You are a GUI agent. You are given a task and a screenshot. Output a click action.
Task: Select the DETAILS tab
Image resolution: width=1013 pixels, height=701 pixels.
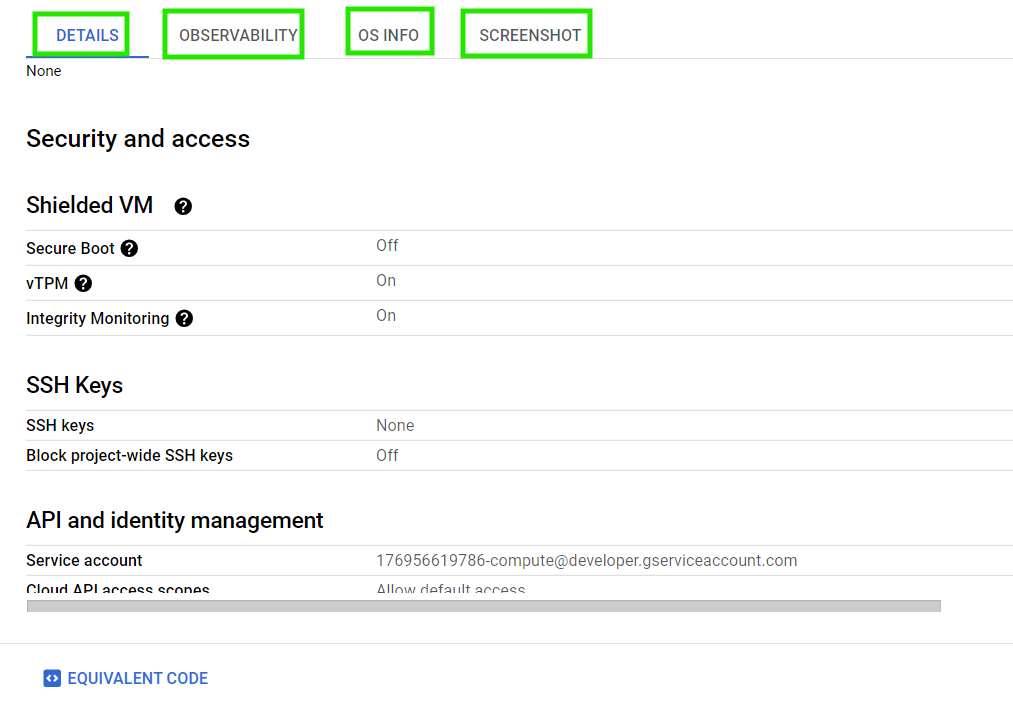tap(86, 34)
